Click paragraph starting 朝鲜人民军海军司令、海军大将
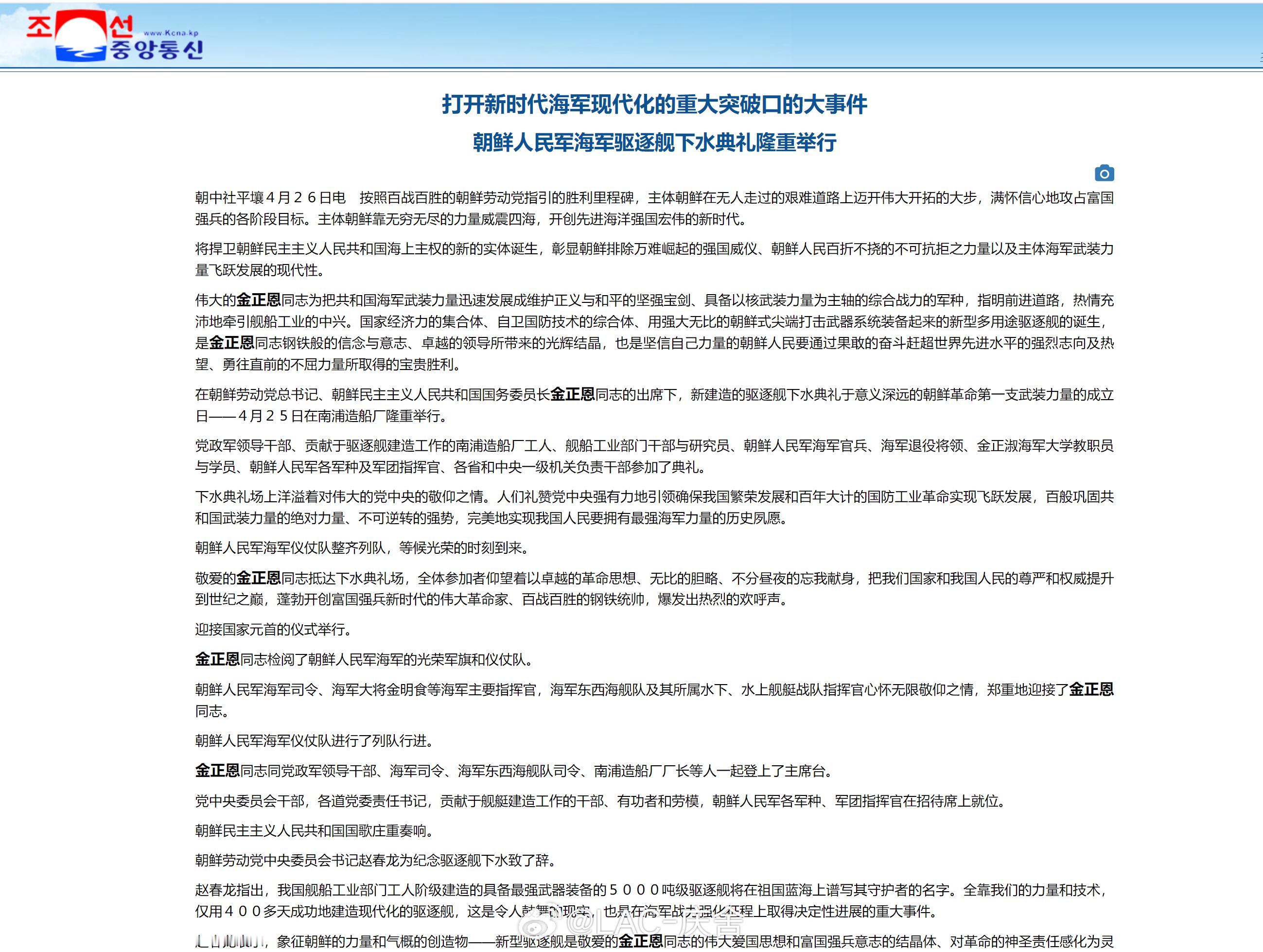This screenshot has height=952, width=1263. pyautogui.click(x=654, y=700)
